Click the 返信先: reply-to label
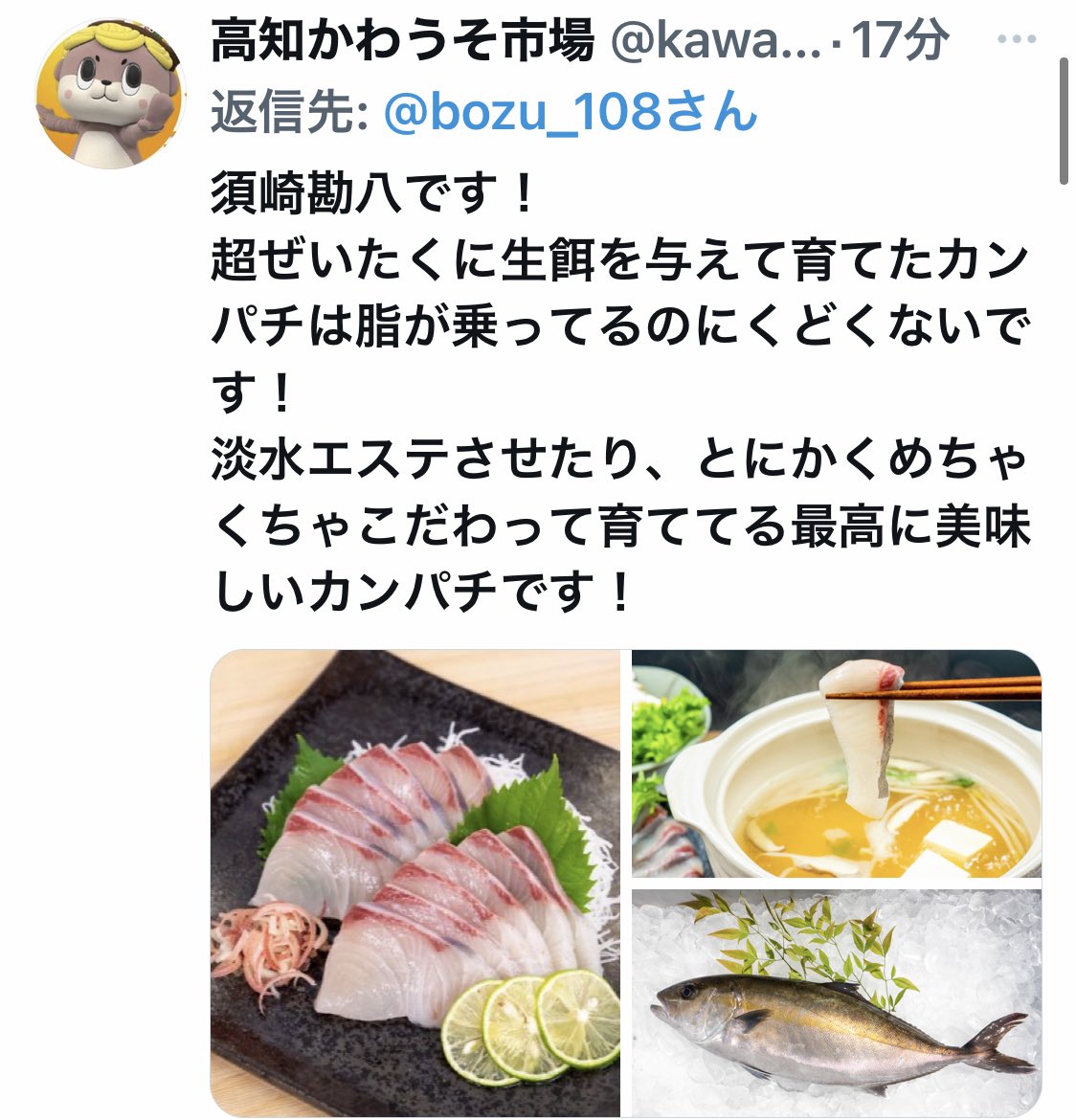The width and height of the screenshot is (1076, 1120). pos(290,112)
